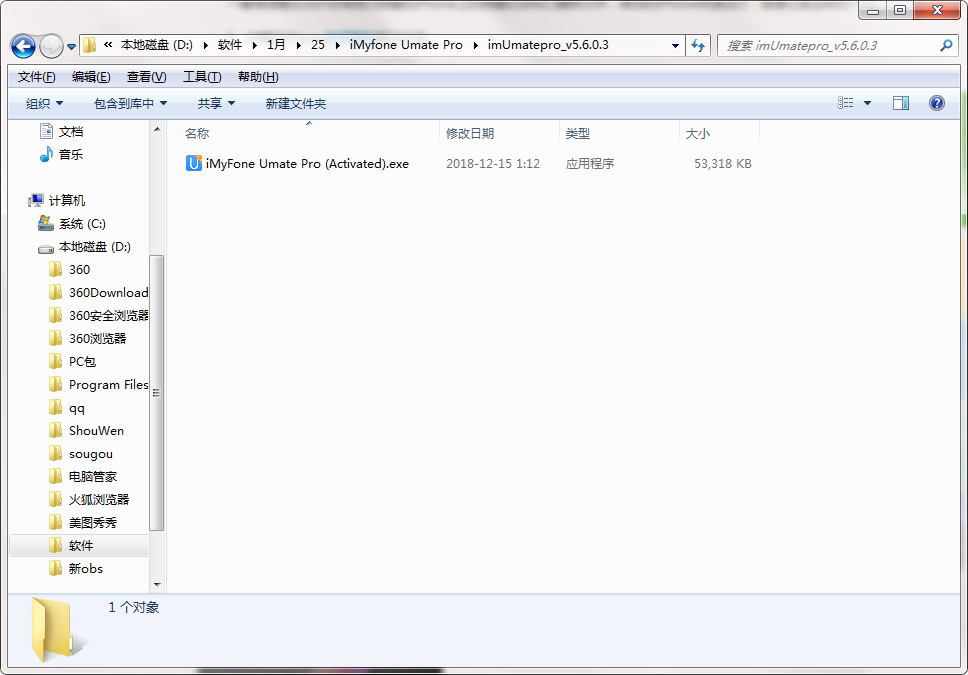968x675 pixels.
Task: Sort by the 大小 column header
Action: click(x=719, y=133)
